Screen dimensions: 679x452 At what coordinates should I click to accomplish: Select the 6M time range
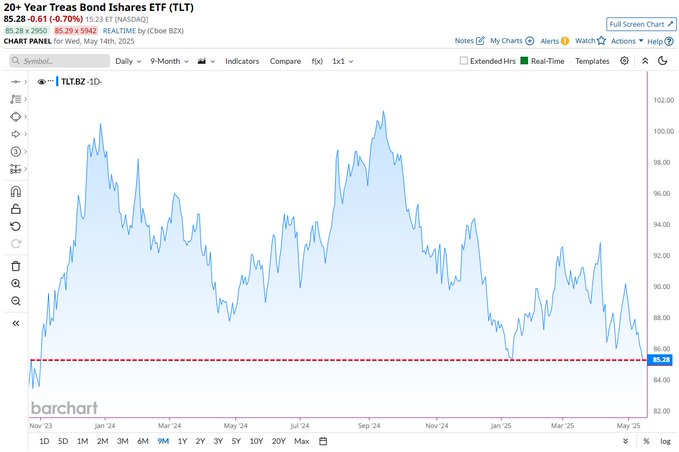[142, 441]
